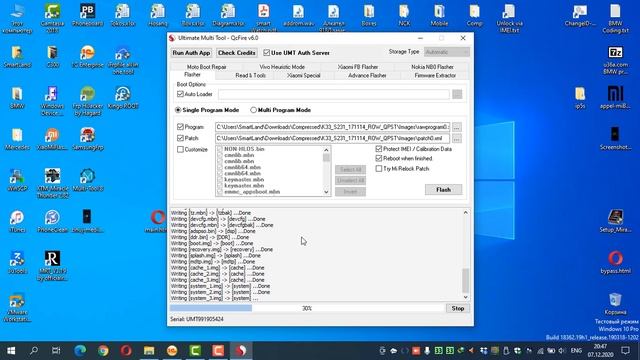This screenshot has height=360, width=640.
Task: Switch to Vivo Heuristic Mode tab
Action: coord(282,67)
